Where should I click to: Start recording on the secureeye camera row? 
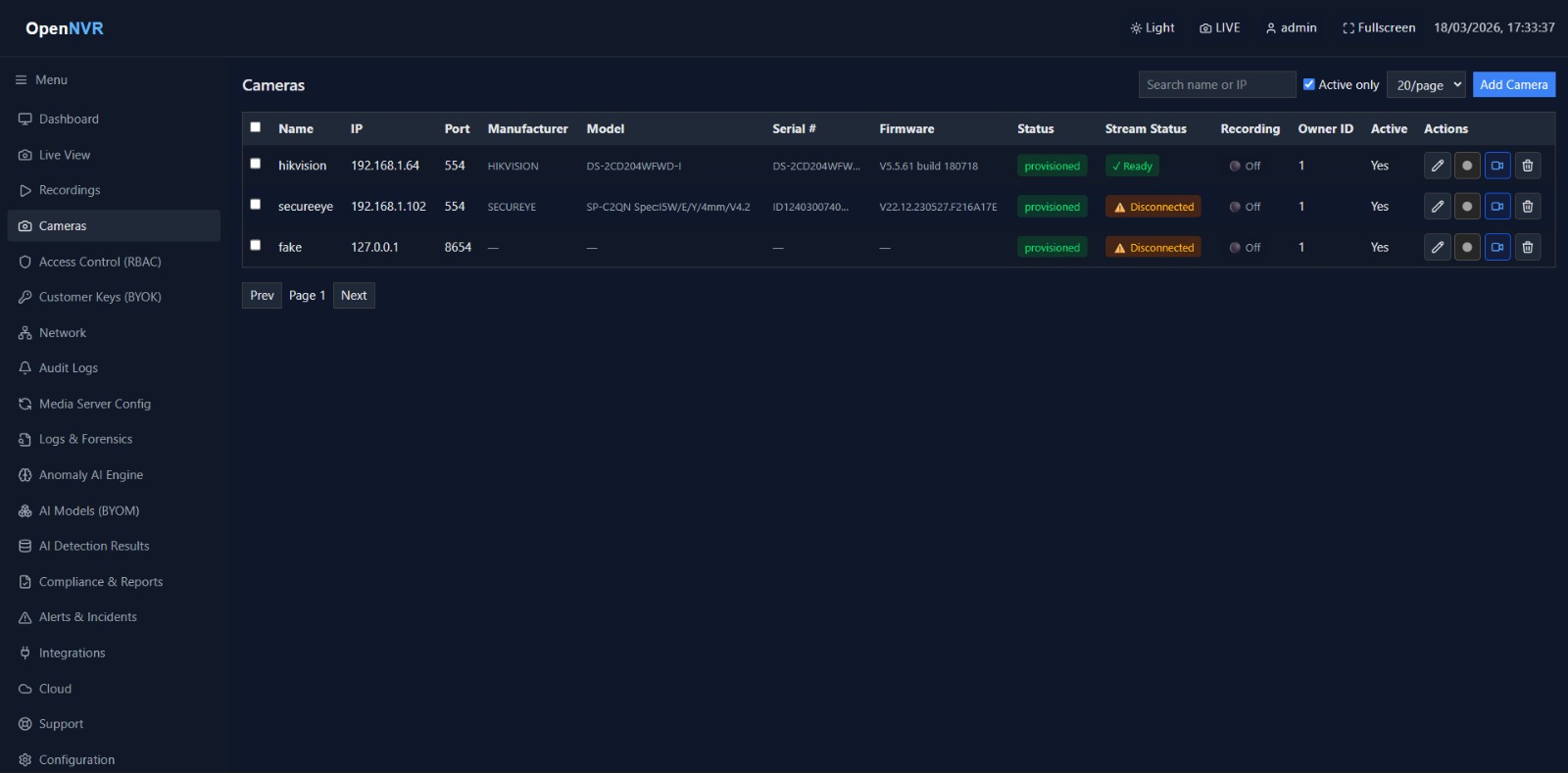[1467, 207]
